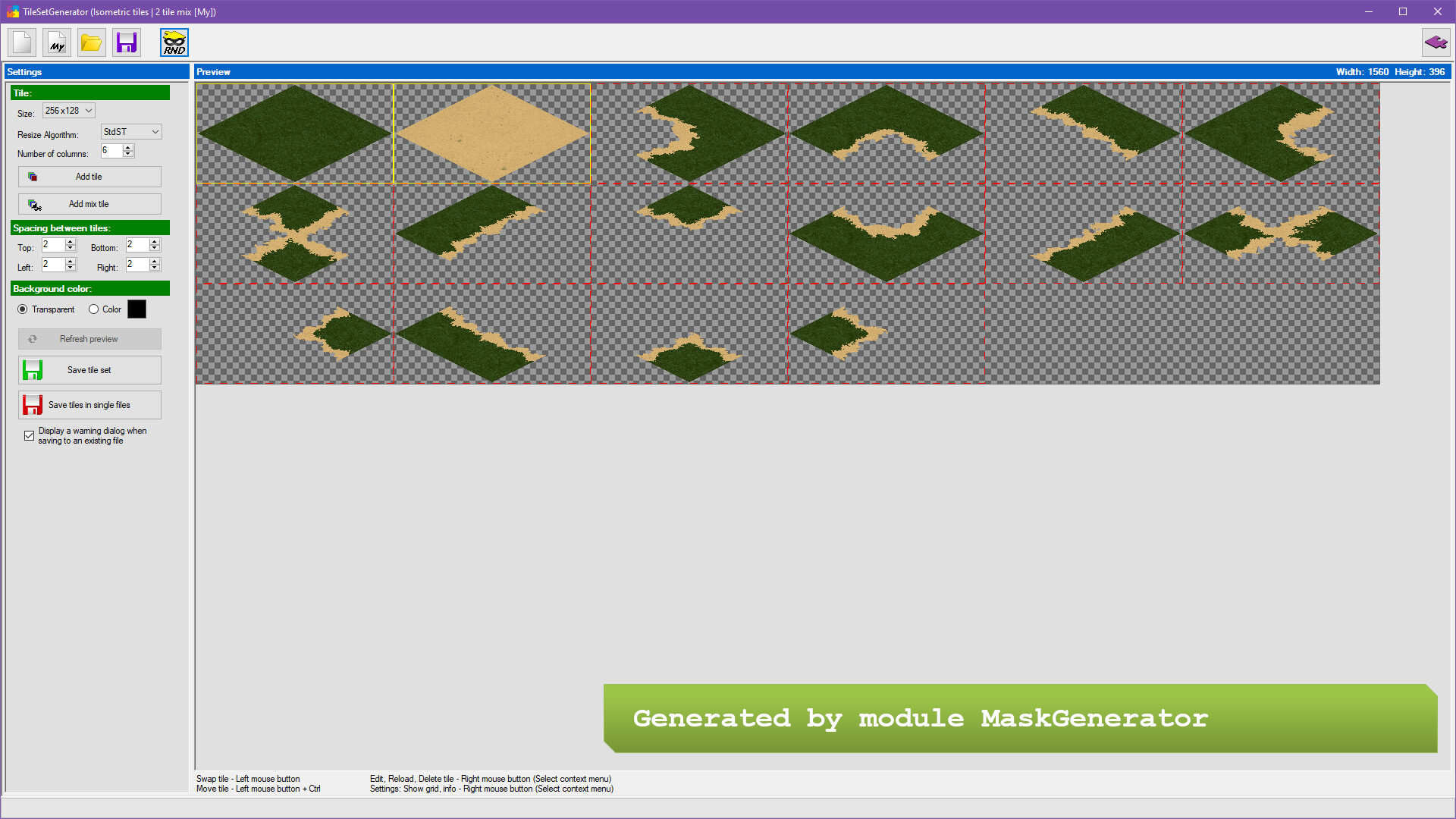Increase Number of columns with the stepper
Viewport: 1456px width, 819px height.
click(x=128, y=148)
